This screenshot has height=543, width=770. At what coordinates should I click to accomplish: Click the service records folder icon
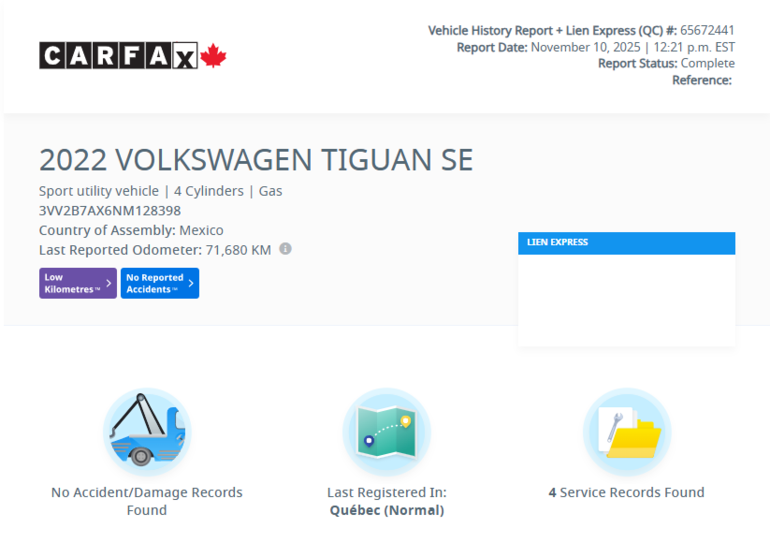(626, 431)
